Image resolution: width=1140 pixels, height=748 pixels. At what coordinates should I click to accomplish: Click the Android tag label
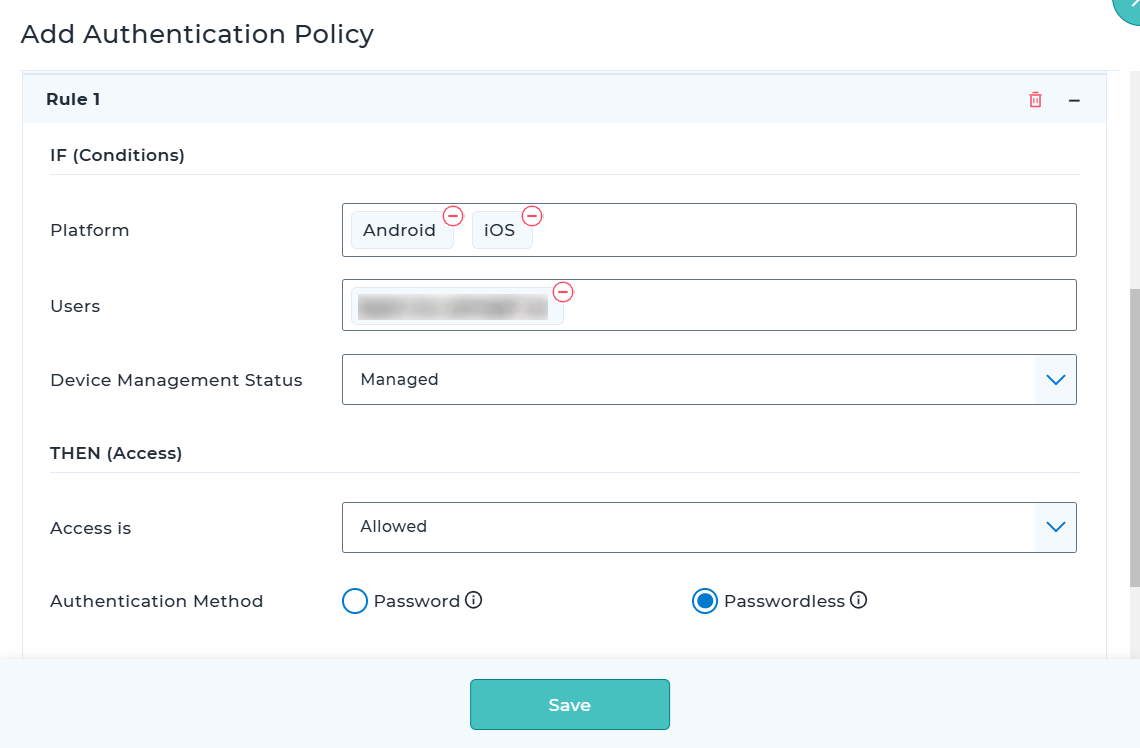(399, 231)
